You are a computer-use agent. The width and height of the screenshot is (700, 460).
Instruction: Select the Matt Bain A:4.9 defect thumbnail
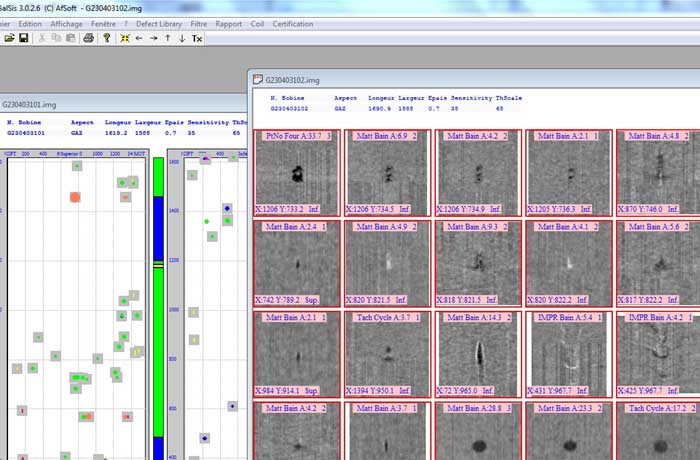(x=388, y=263)
